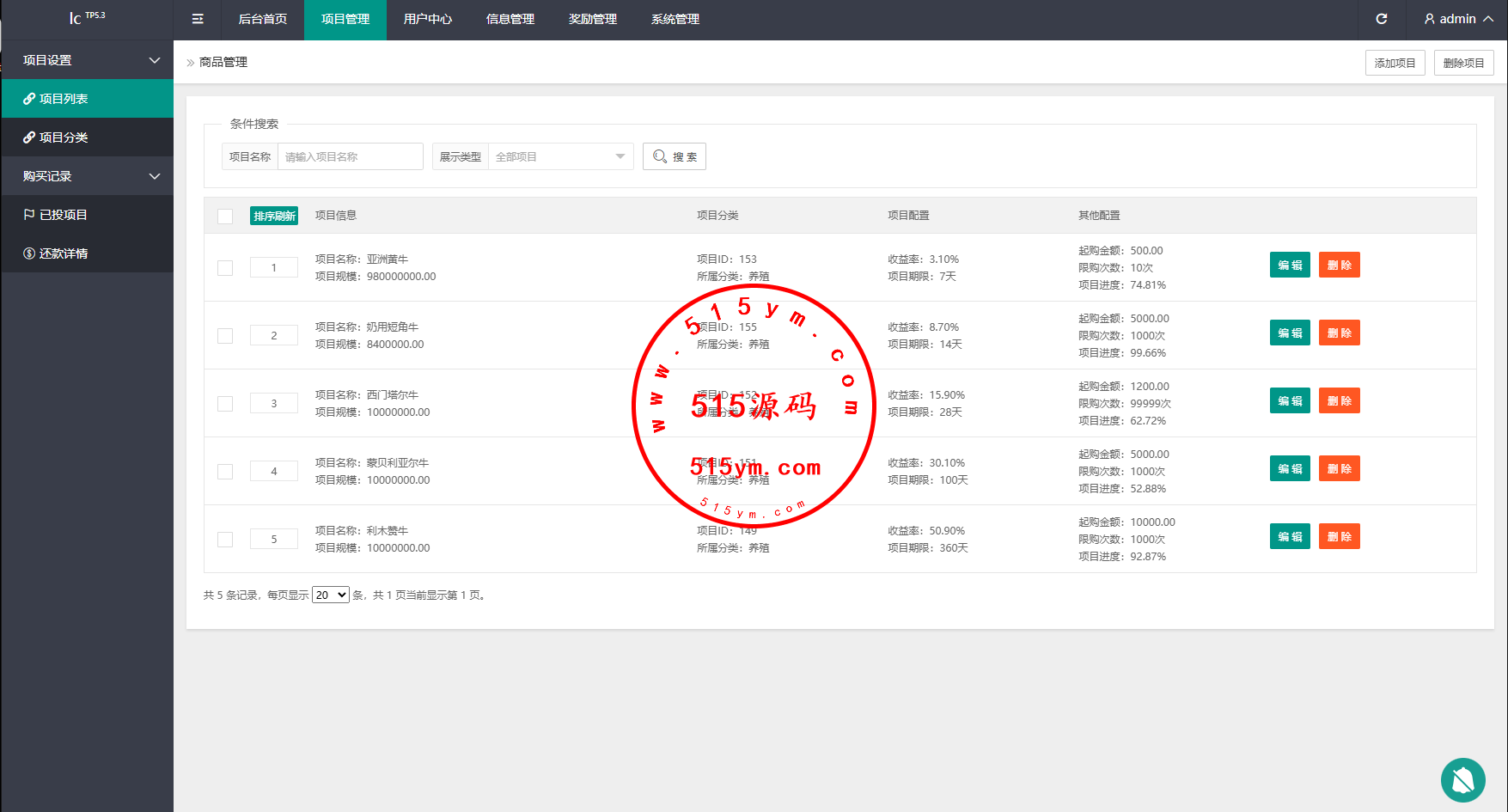Toggle the select-all checkbox in table header
Screen dimensions: 1508x812
coord(225,217)
